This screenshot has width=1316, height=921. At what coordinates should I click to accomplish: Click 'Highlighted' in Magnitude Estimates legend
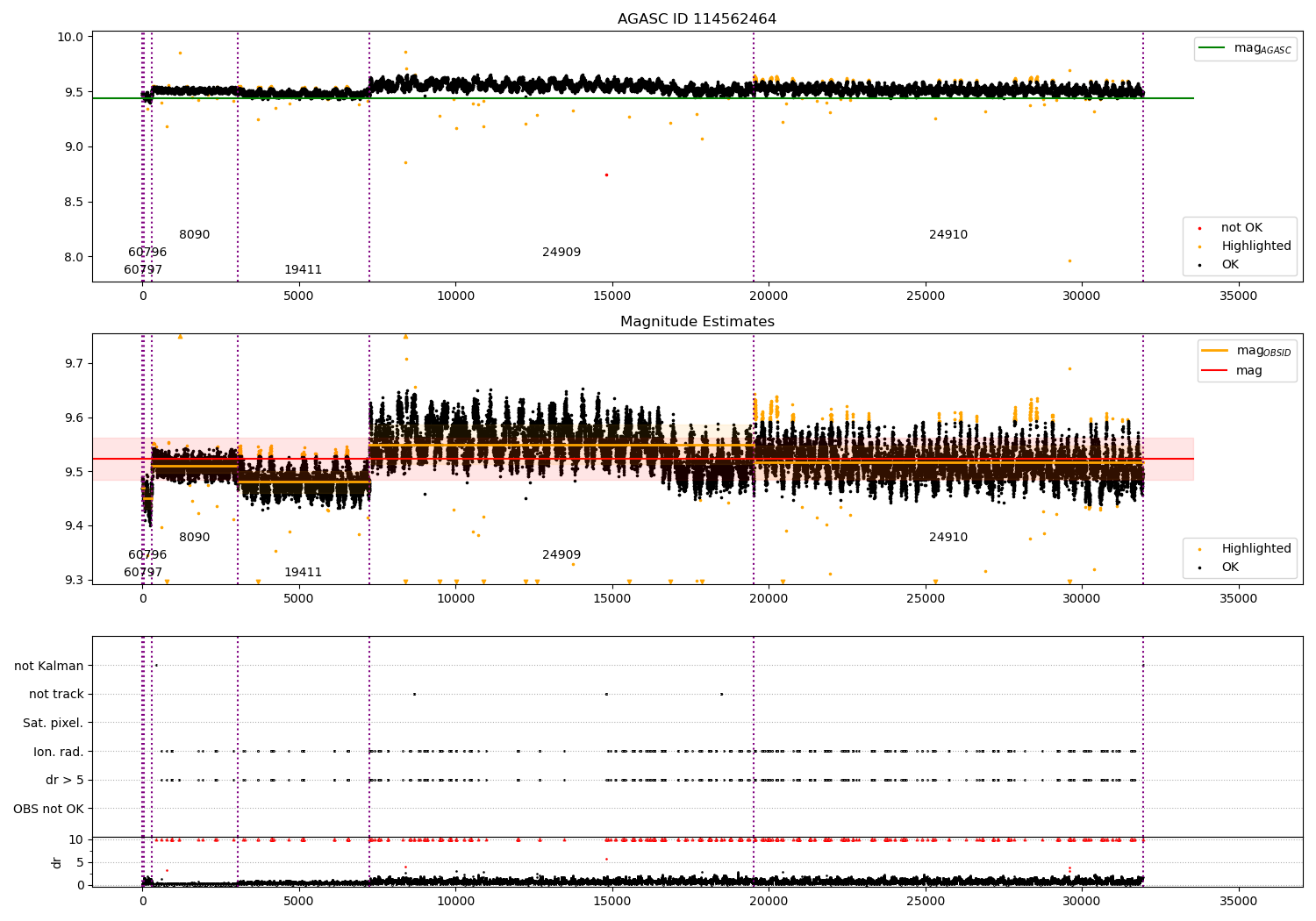1255,549
